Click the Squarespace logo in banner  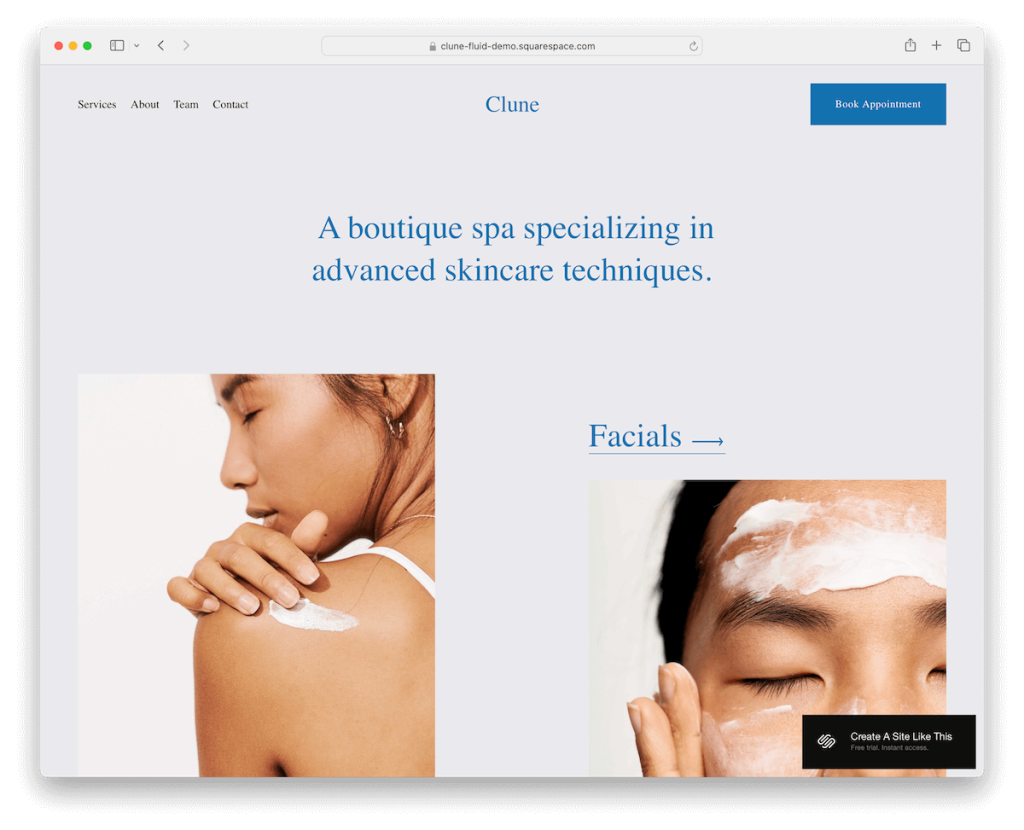pyautogui.click(x=826, y=741)
